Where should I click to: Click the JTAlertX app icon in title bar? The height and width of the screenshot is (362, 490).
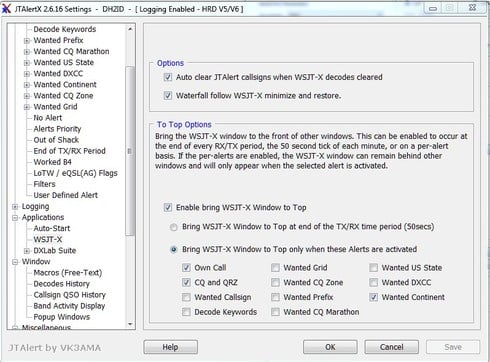[6, 9]
